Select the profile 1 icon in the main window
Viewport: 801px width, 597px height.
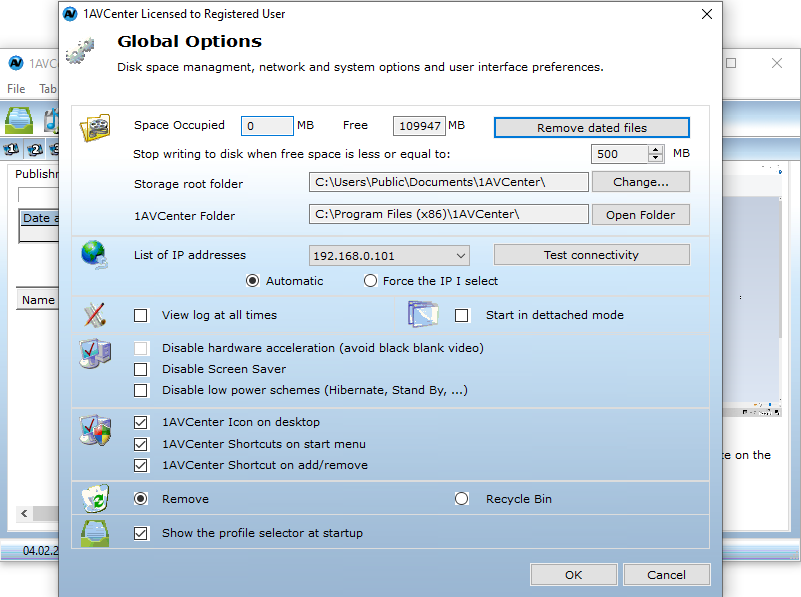click(x=11, y=149)
